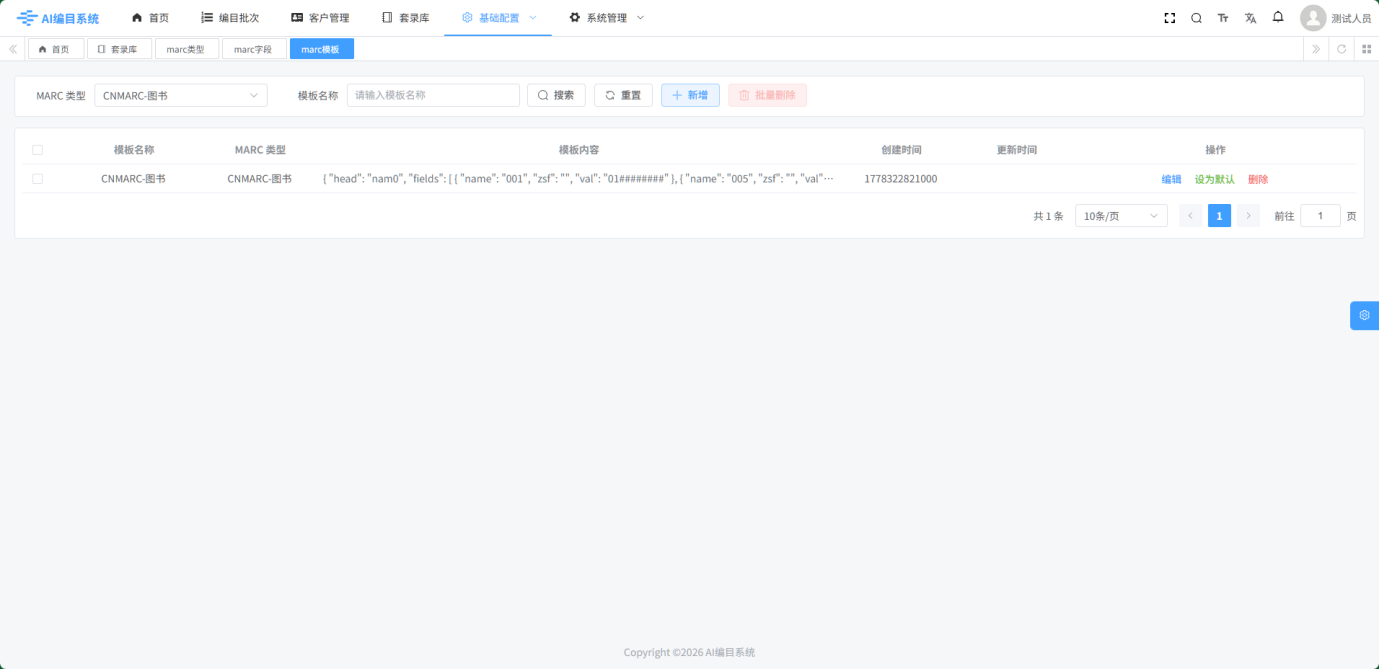Image resolution: width=1379 pixels, height=669 pixels.
Task: Click the 测试人员 user avatar
Action: (x=1313, y=18)
